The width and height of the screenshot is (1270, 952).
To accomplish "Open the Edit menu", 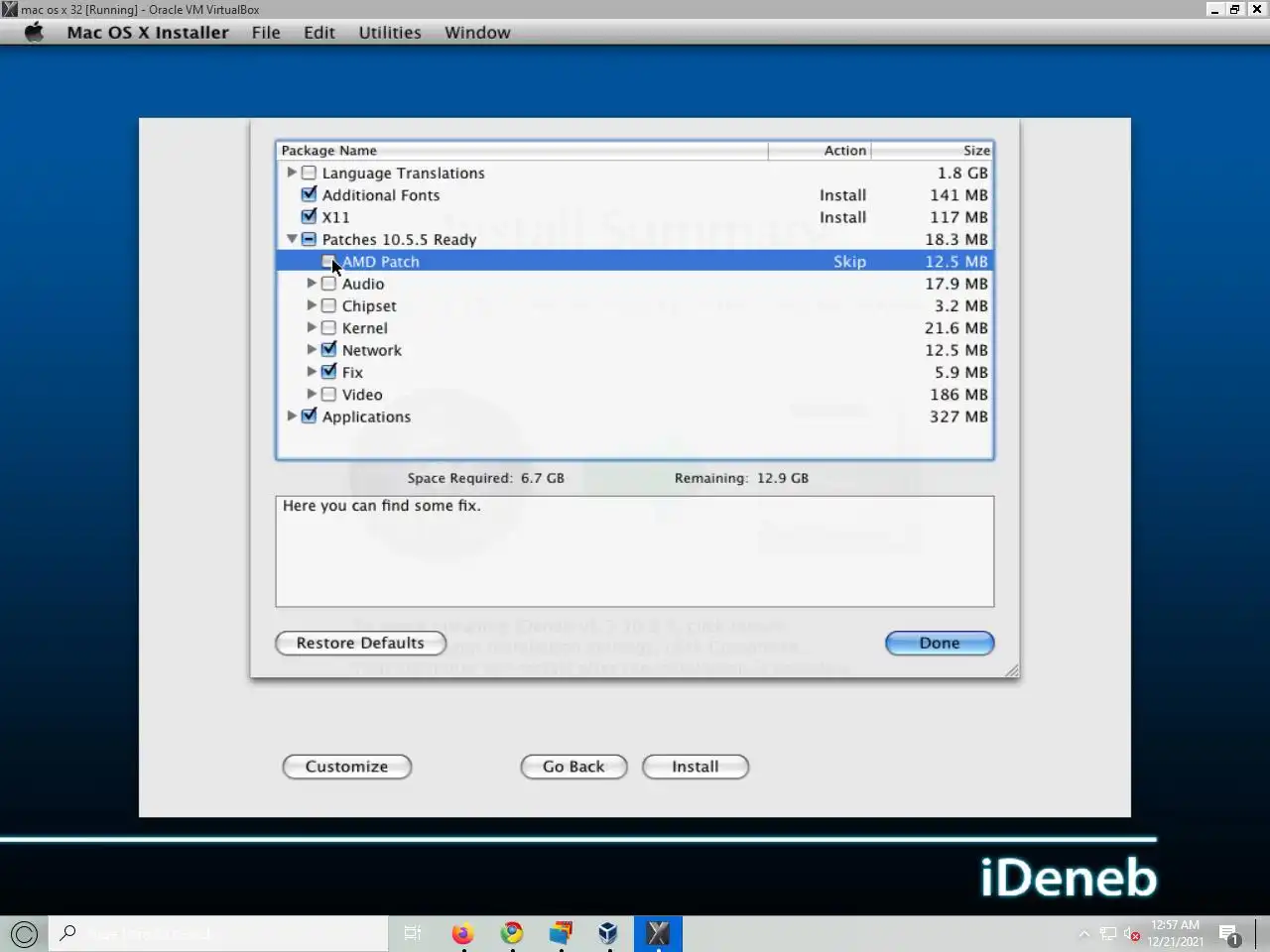I will click(x=319, y=32).
